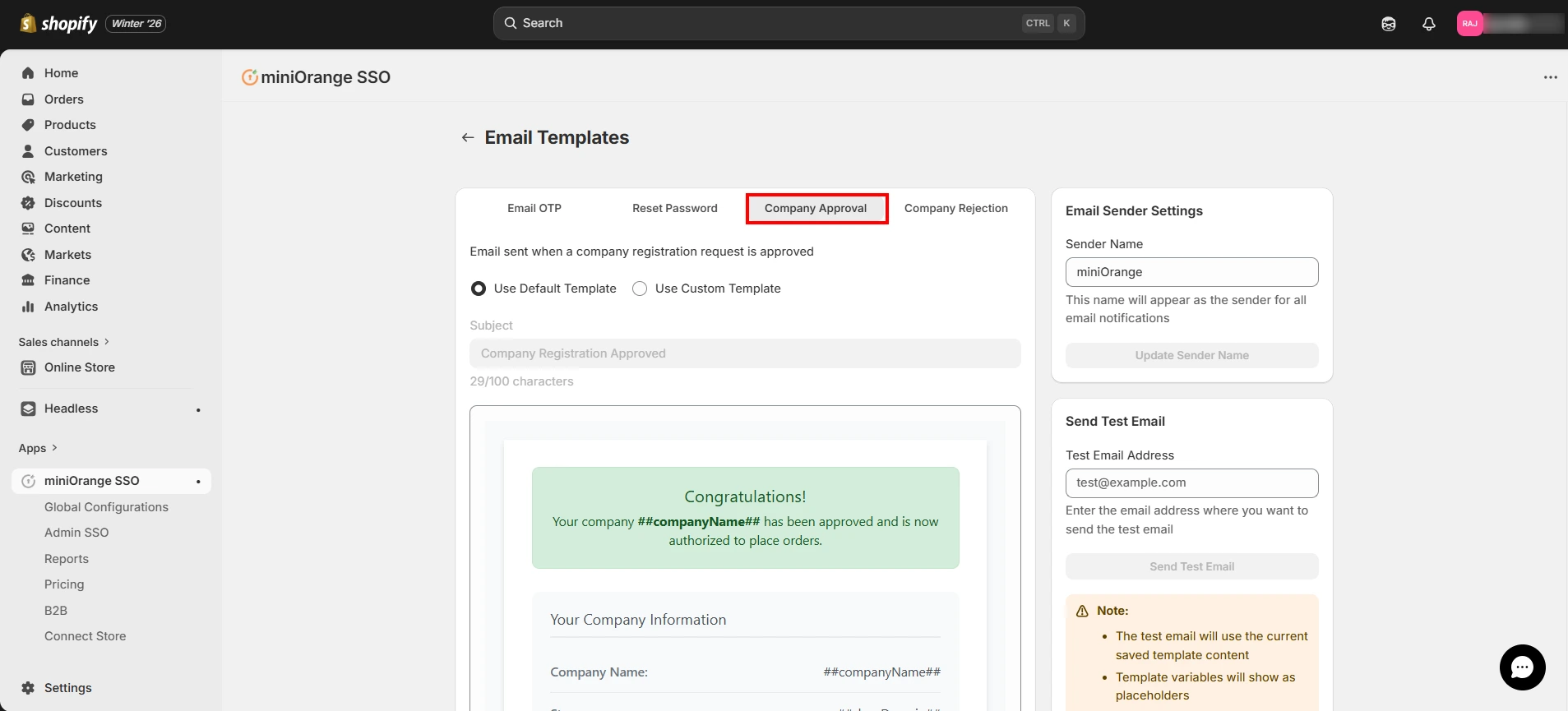Click the Orders inbox icon

click(x=28, y=99)
